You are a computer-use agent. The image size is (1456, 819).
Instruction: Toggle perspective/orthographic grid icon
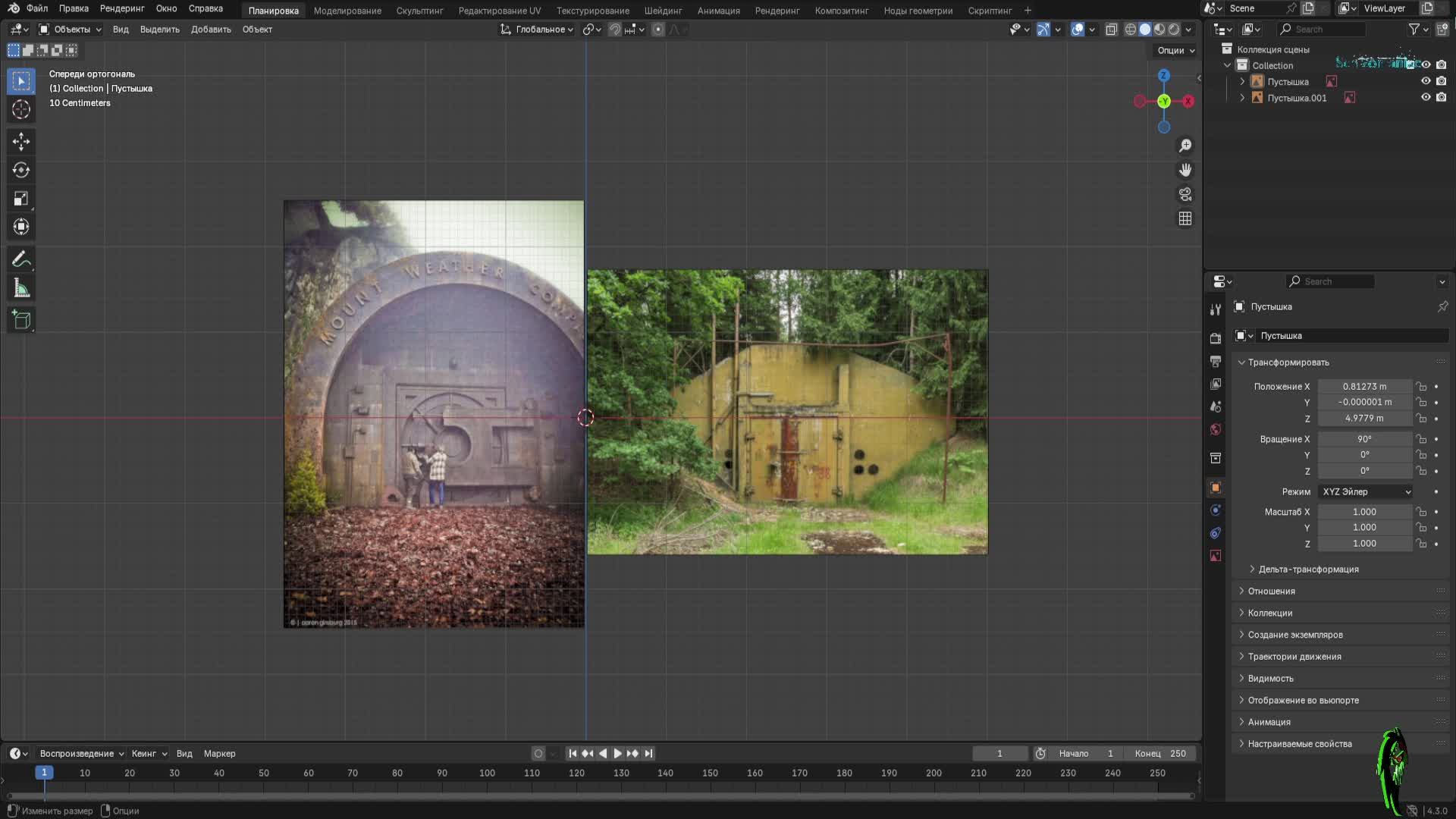(1185, 218)
